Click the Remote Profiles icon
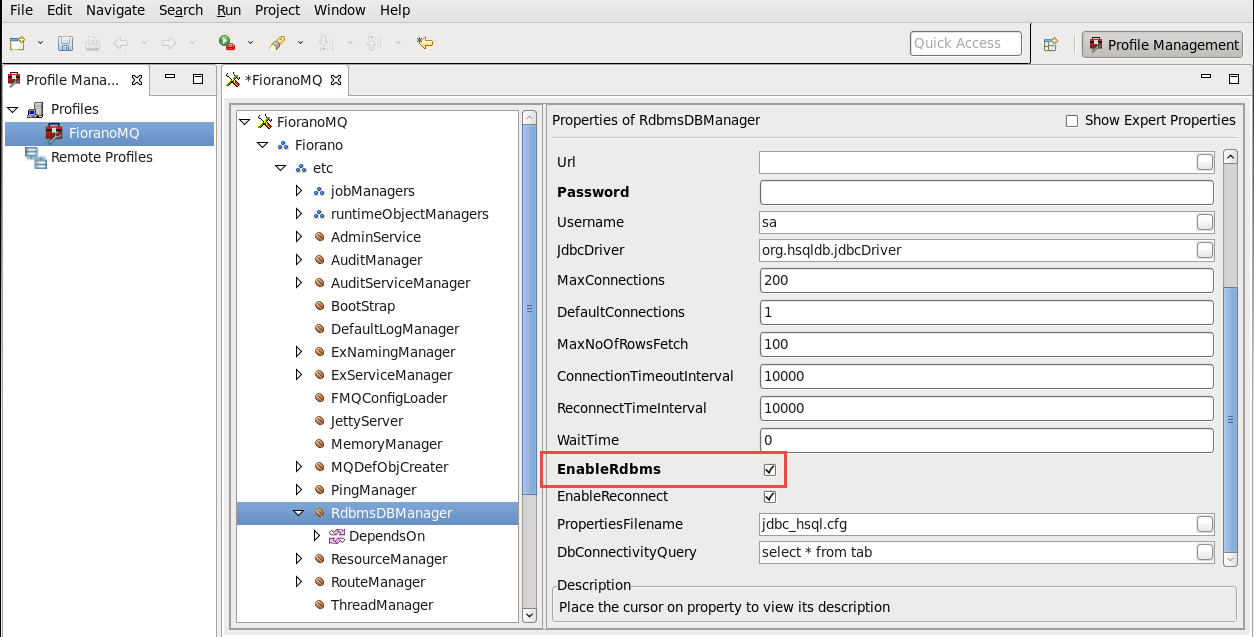Image resolution: width=1254 pixels, height=637 pixels. pyautogui.click(x=36, y=157)
